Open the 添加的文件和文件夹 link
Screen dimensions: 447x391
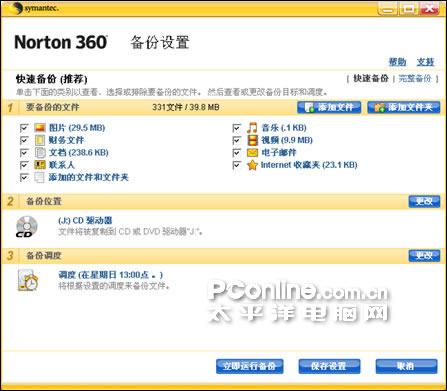tap(89, 177)
